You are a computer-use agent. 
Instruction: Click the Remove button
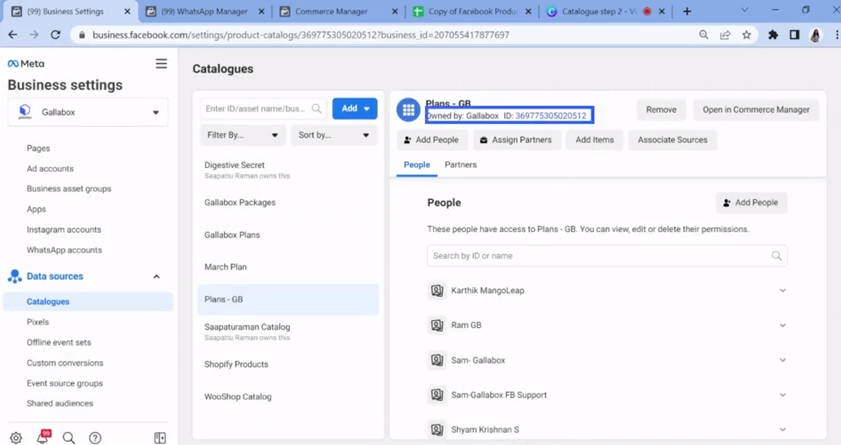661,110
